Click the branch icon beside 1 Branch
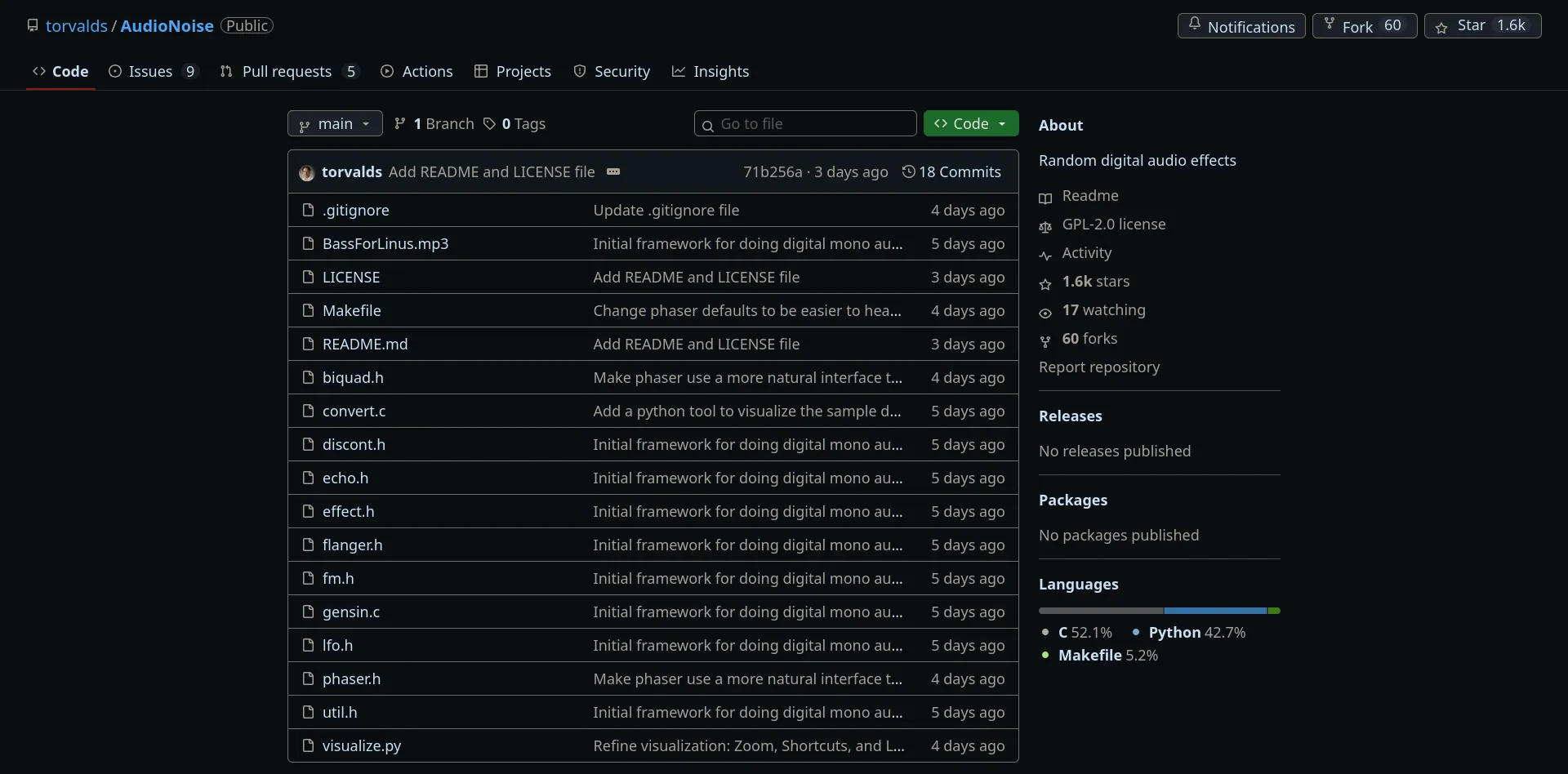 (400, 123)
